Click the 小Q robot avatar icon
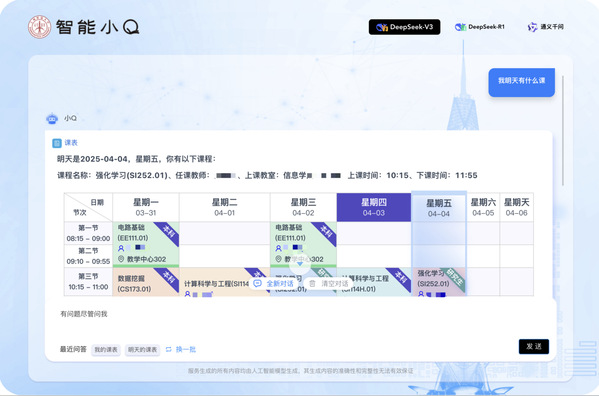This screenshot has width=599, height=396. click(x=52, y=118)
